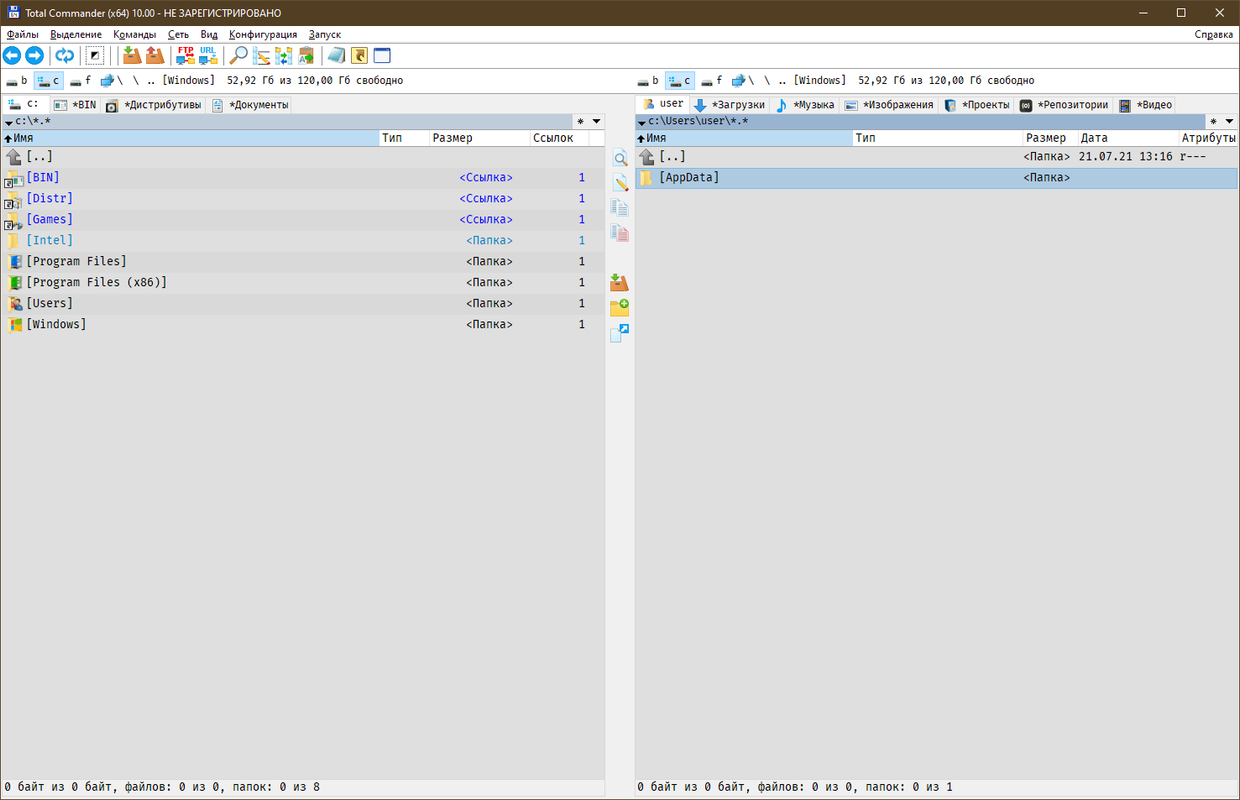Open the FTP connect tool
This screenshot has width=1240, height=800.
point(185,56)
